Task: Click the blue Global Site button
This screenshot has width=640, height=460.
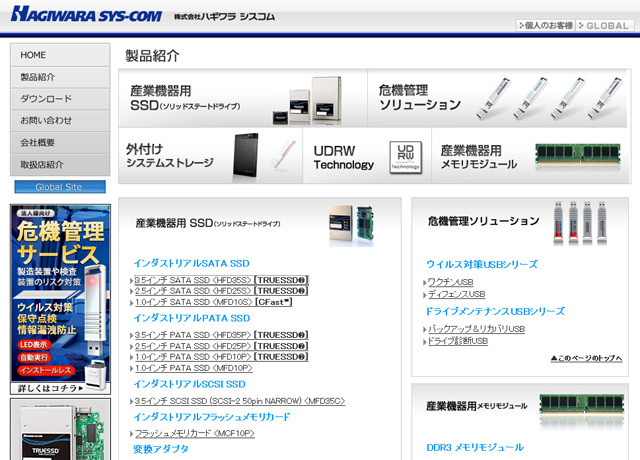Action: pyautogui.click(x=60, y=187)
